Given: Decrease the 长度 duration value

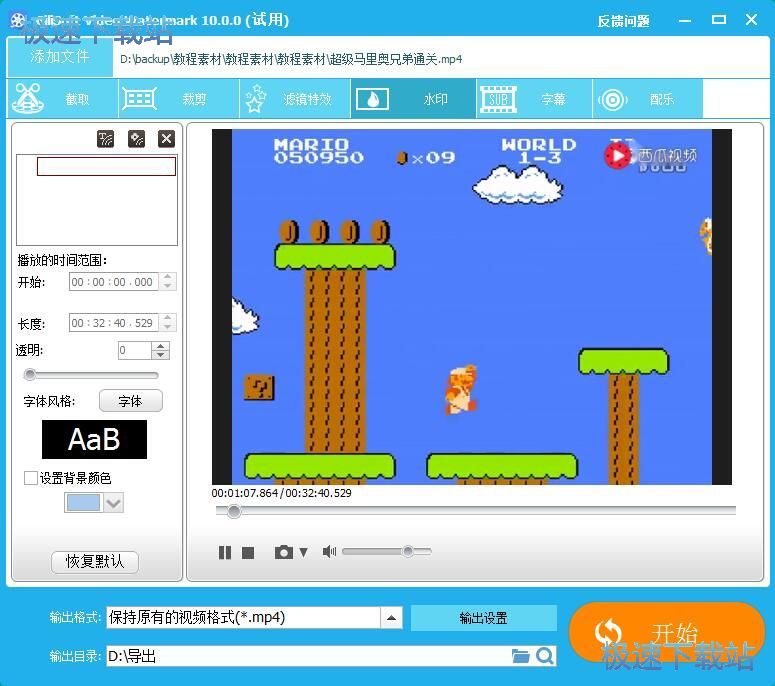Looking at the screenshot, I should tap(168, 328).
